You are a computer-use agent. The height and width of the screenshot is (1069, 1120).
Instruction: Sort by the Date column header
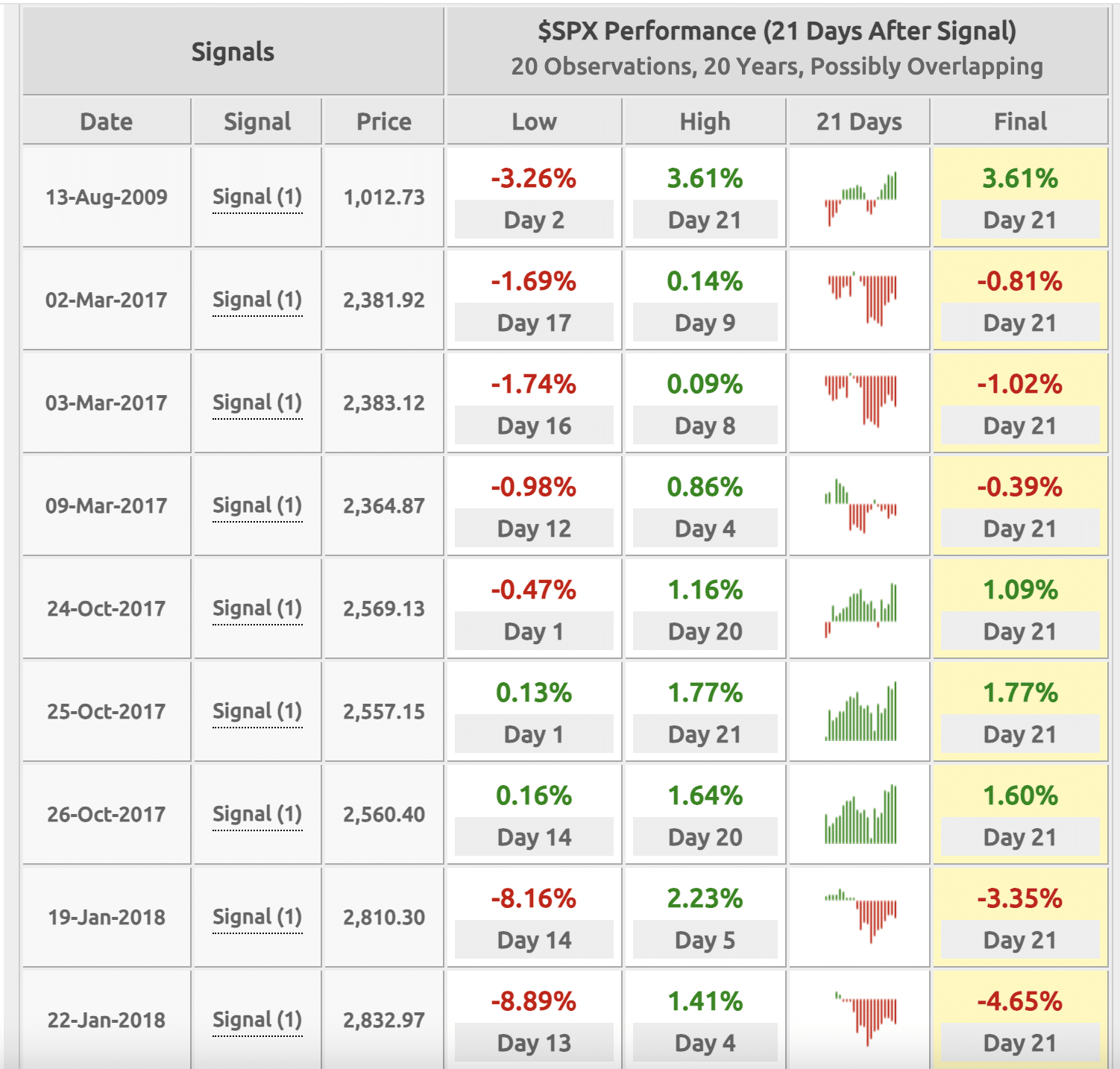[107, 122]
